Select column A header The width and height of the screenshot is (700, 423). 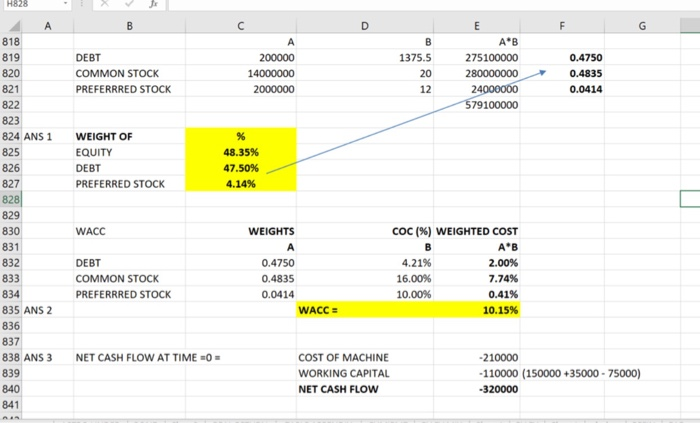48,26
